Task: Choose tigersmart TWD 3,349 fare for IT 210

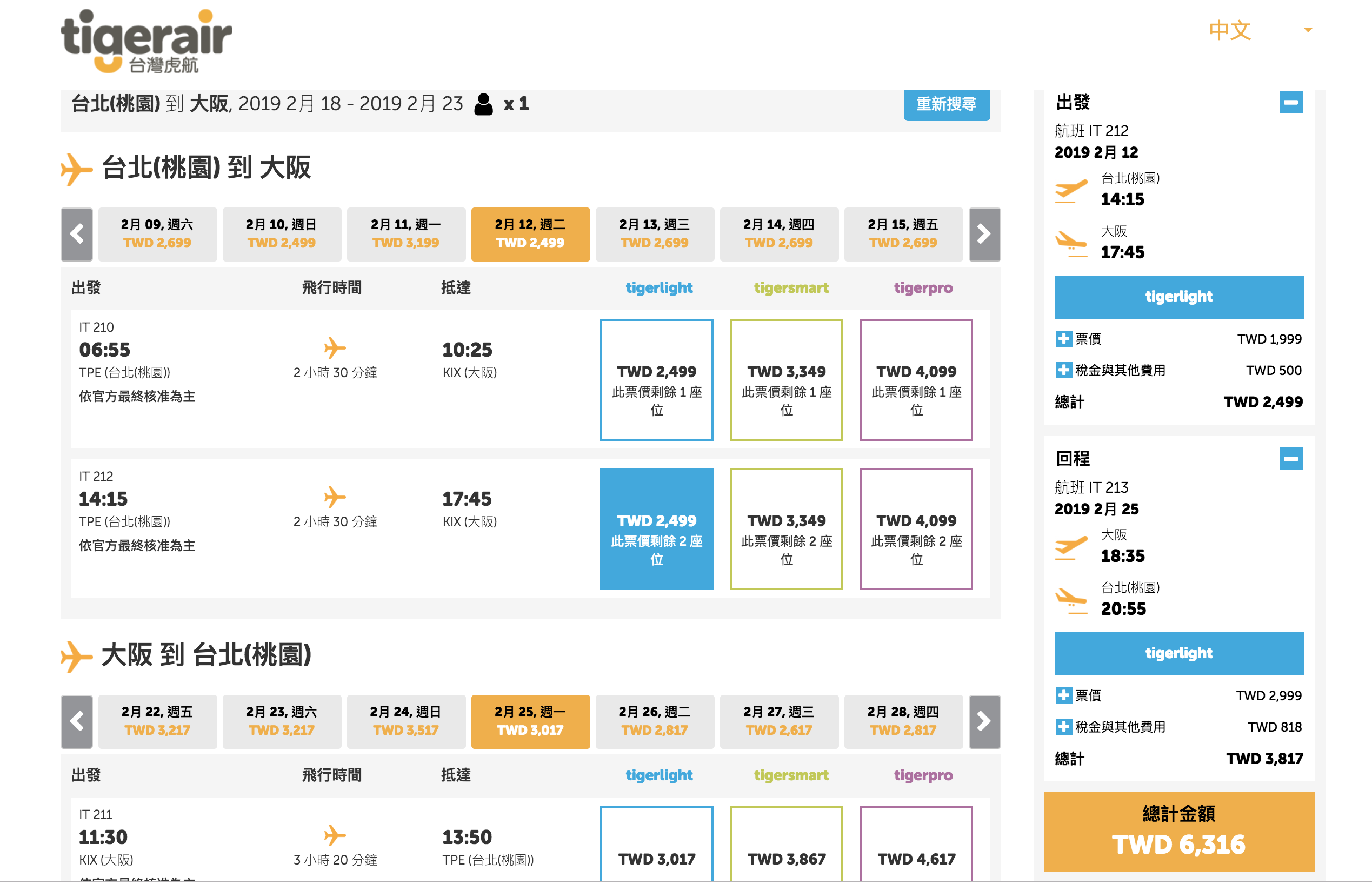Action: tap(786, 379)
